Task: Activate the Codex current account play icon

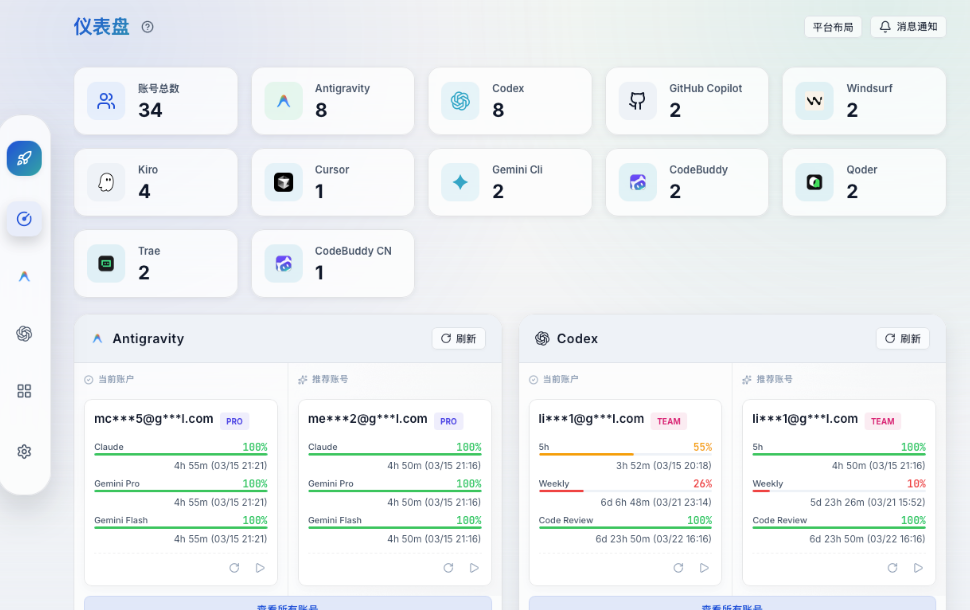Action: [x=705, y=568]
